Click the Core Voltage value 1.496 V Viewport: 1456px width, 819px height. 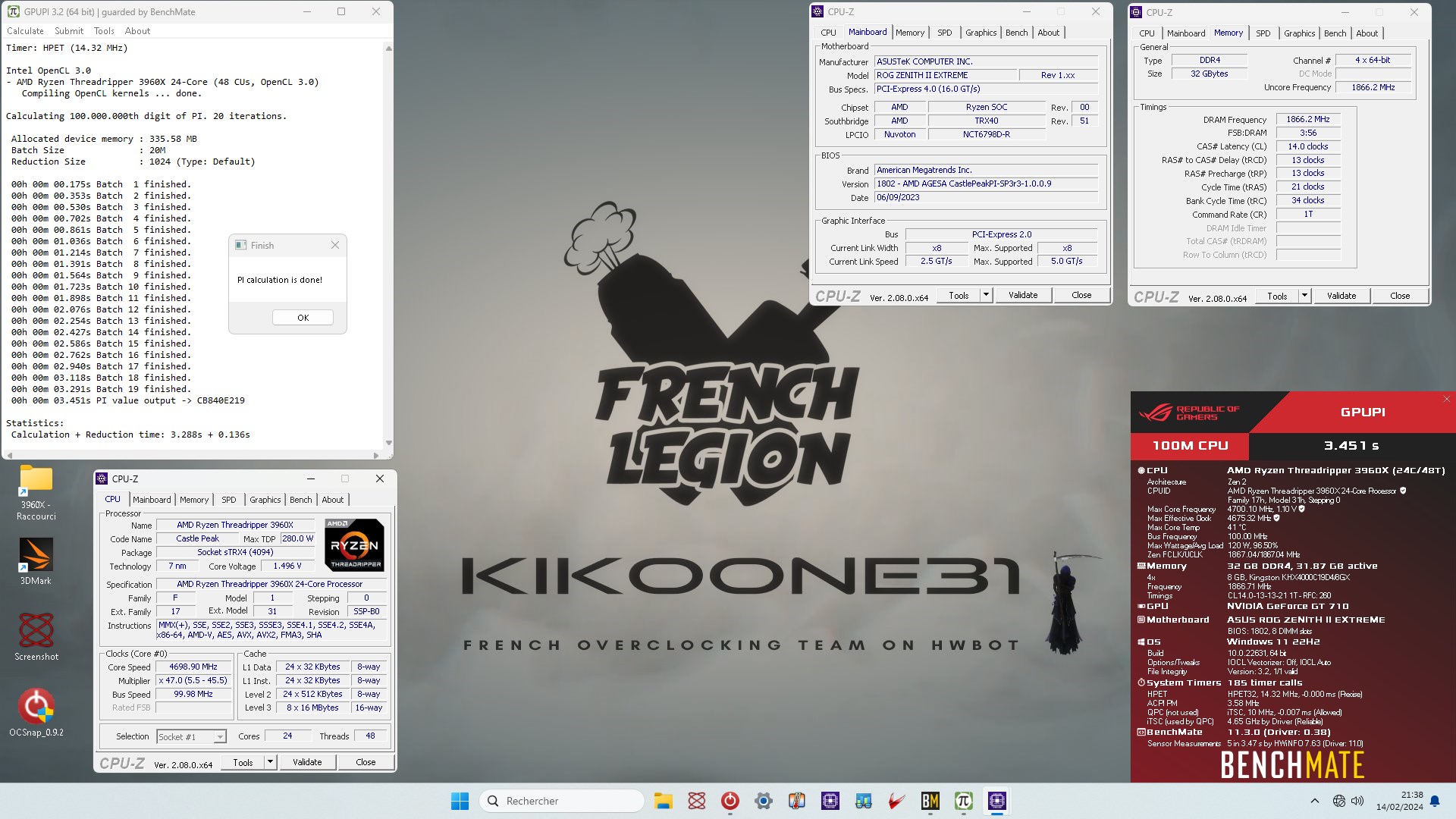pyautogui.click(x=287, y=566)
